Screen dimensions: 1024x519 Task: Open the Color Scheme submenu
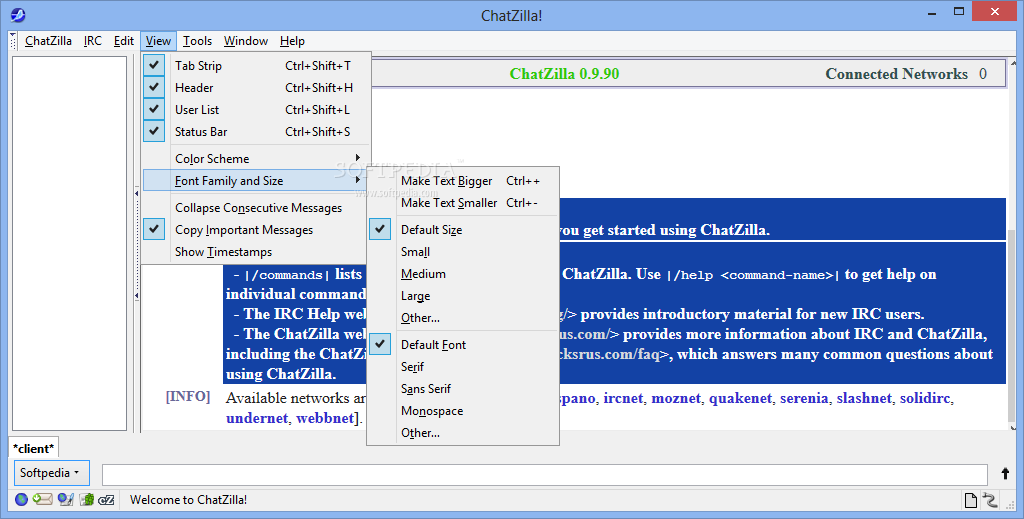click(x=256, y=159)
